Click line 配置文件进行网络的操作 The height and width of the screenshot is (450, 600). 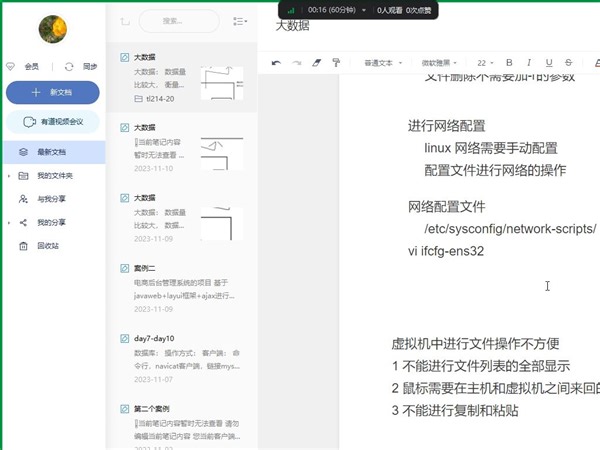coord(495,170)
